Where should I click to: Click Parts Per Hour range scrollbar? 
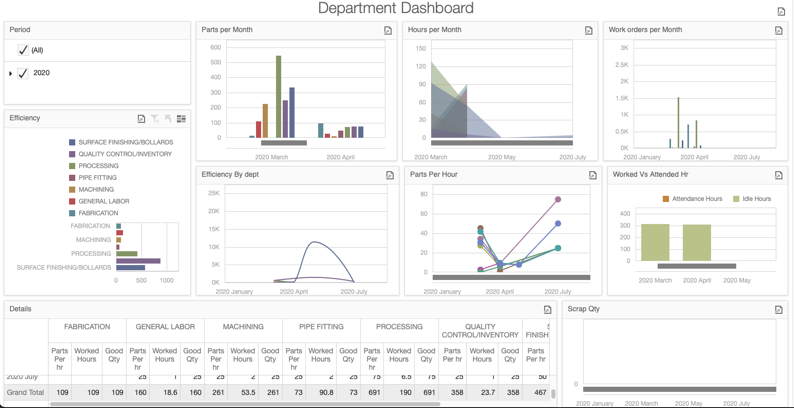(511, 277)
